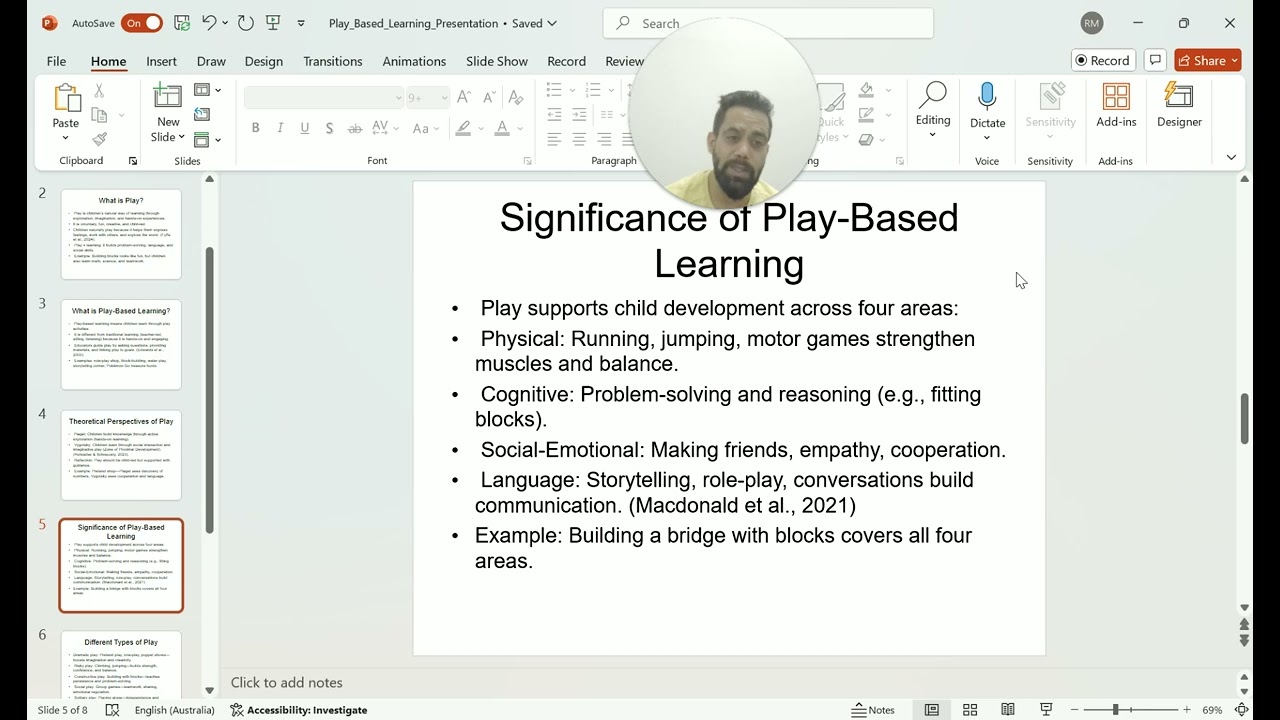Image resolution: width=1280 pixels, height=720 pixels.
Task: Open the font size dropdown
Action: click(443, 97)
